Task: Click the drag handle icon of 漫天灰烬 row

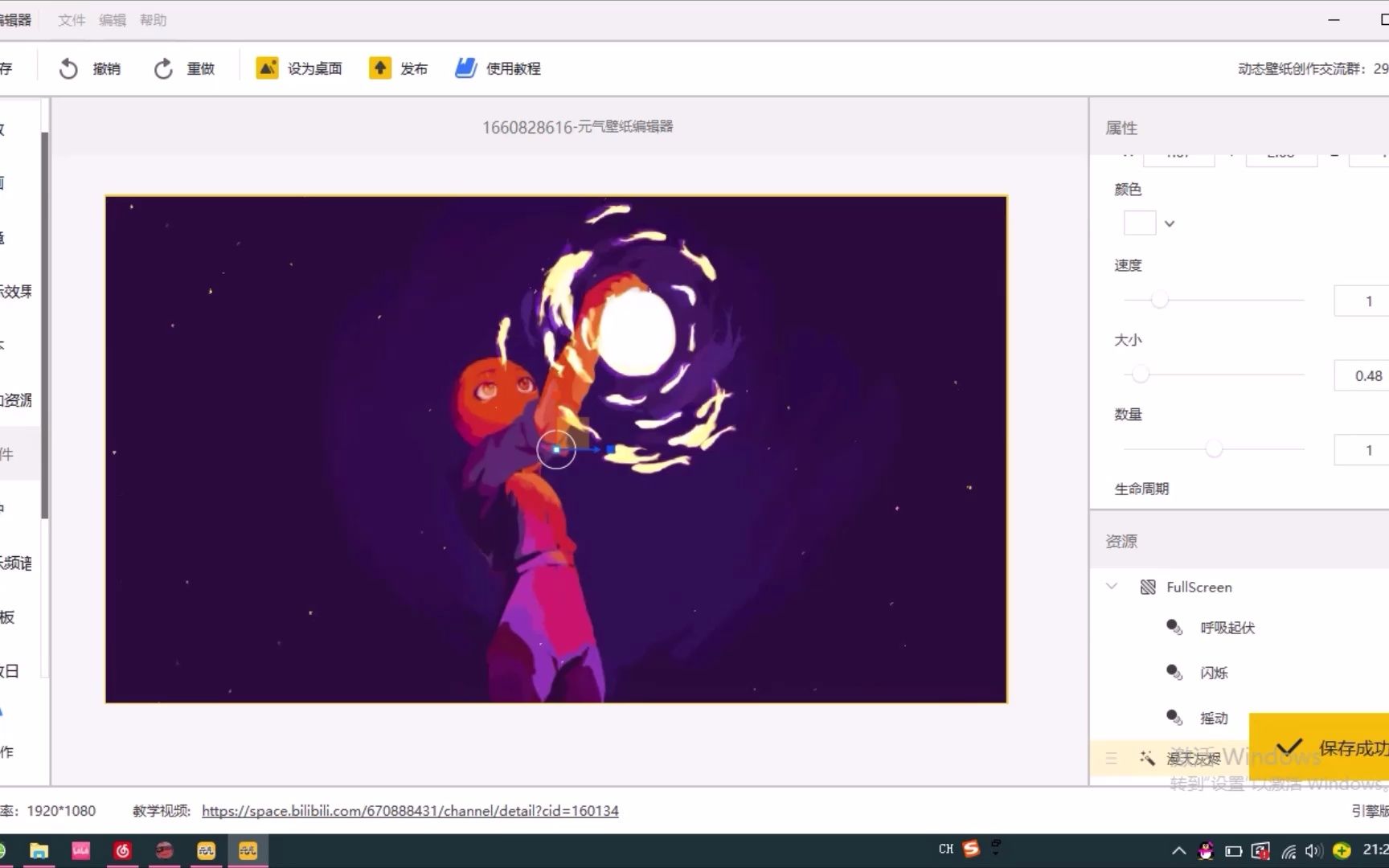Action: pyautogui.click(x=1111, y=758)
